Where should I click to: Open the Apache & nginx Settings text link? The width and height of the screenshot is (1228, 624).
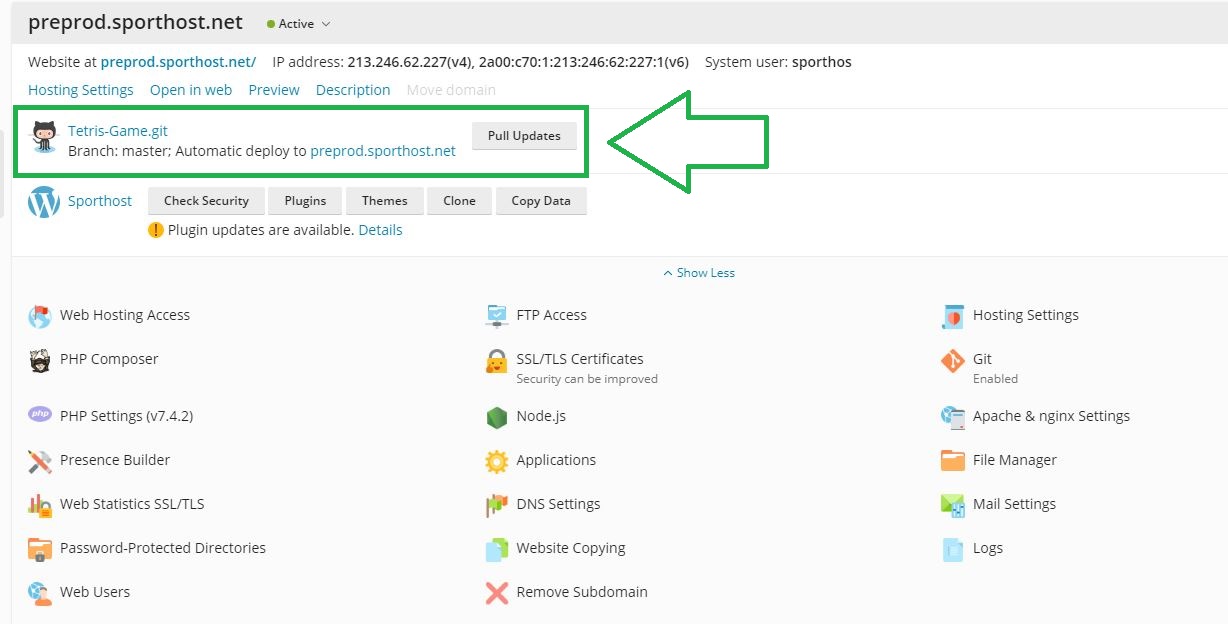click(x=1051, y=416)
